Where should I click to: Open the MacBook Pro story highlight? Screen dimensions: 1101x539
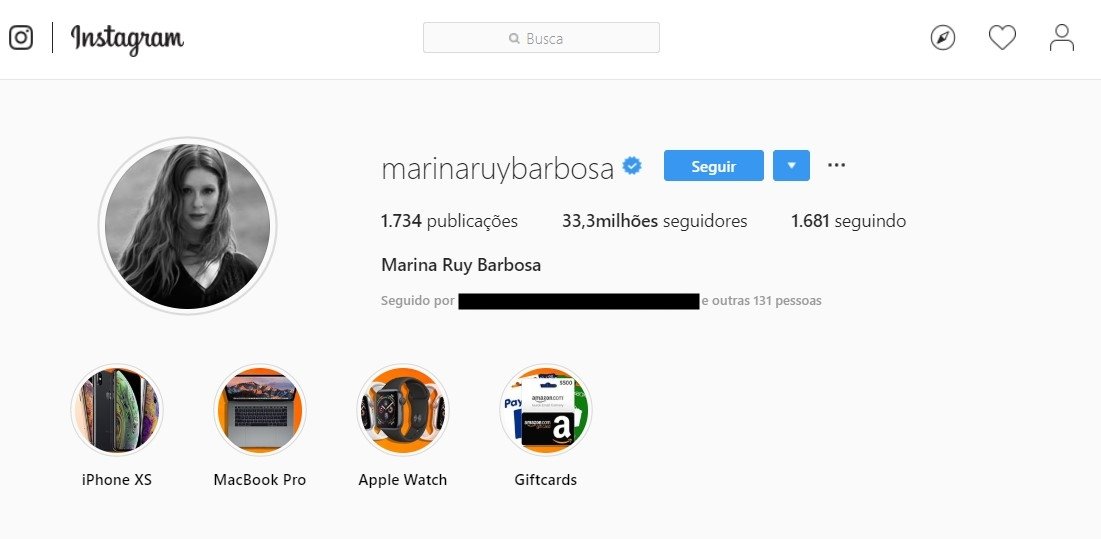click(260, 410)
